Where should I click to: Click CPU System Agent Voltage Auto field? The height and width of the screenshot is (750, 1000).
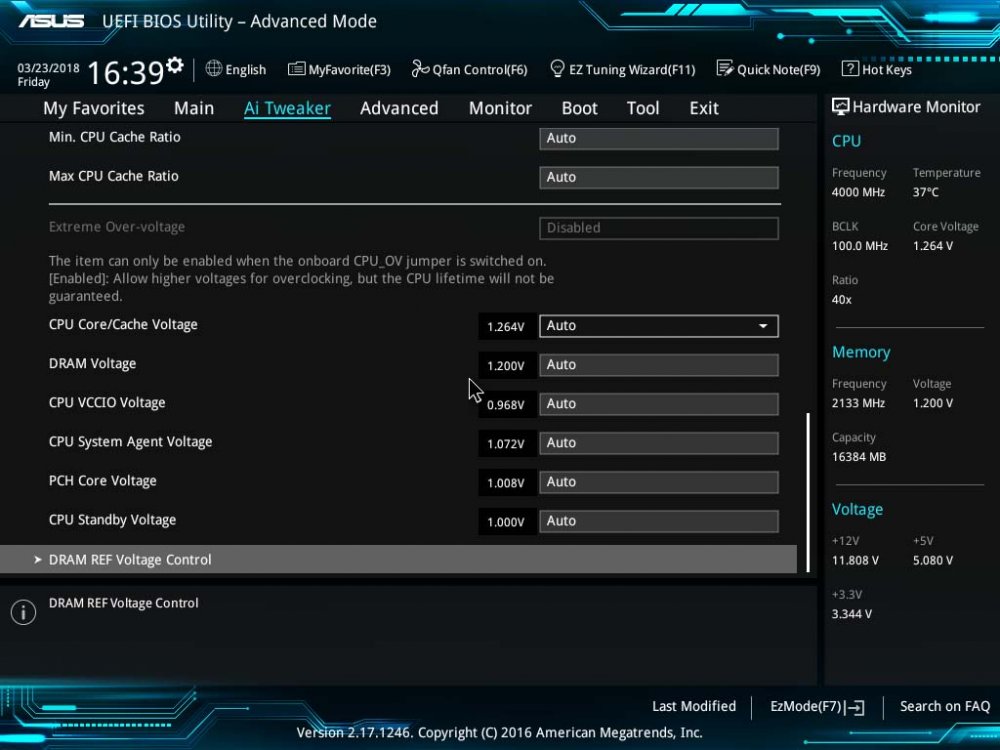point(659,443)
